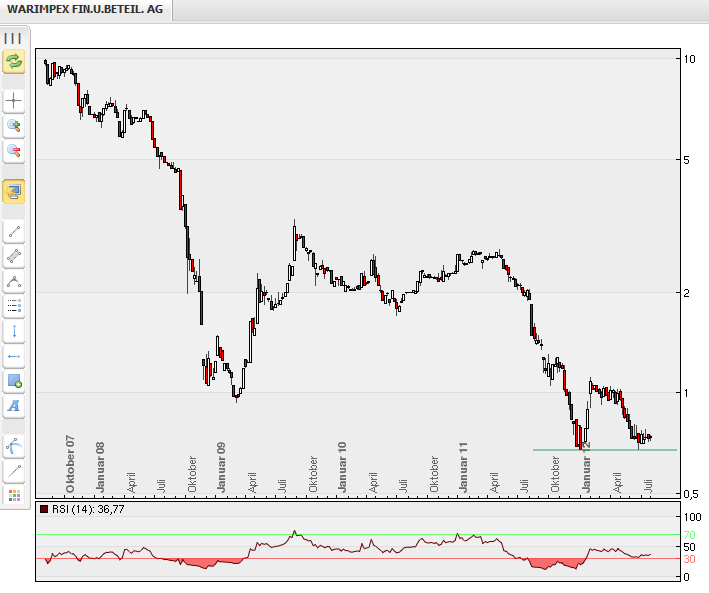Select the Fibonacci retracement levels tool
This screenshot has width=709, height=593.
14,307
